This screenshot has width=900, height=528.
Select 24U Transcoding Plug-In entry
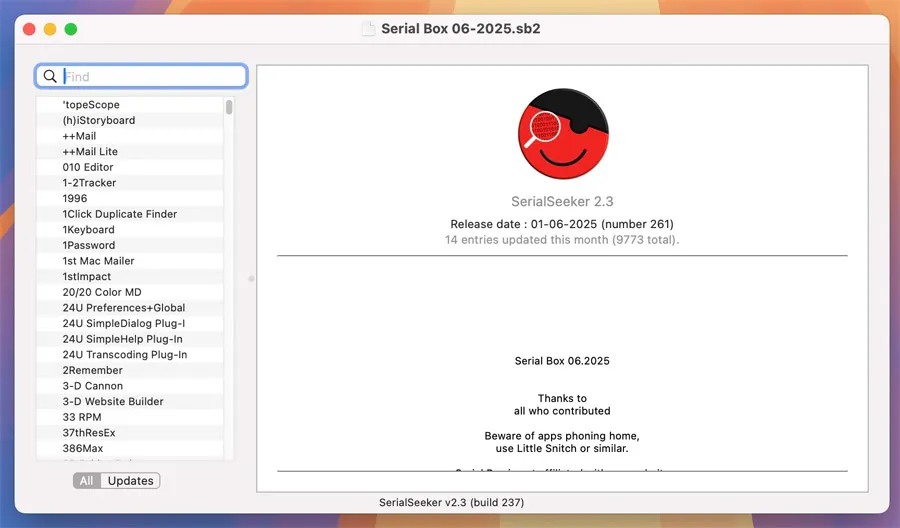click(125, 354)
